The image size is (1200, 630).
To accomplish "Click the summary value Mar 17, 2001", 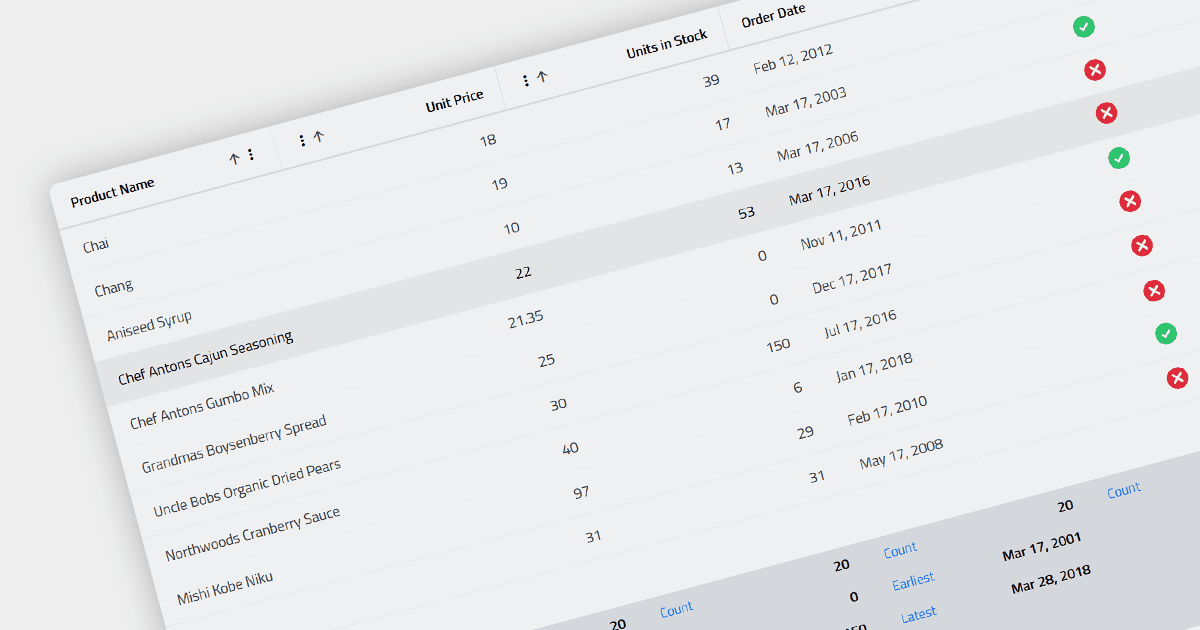I will click(1043, 545).
